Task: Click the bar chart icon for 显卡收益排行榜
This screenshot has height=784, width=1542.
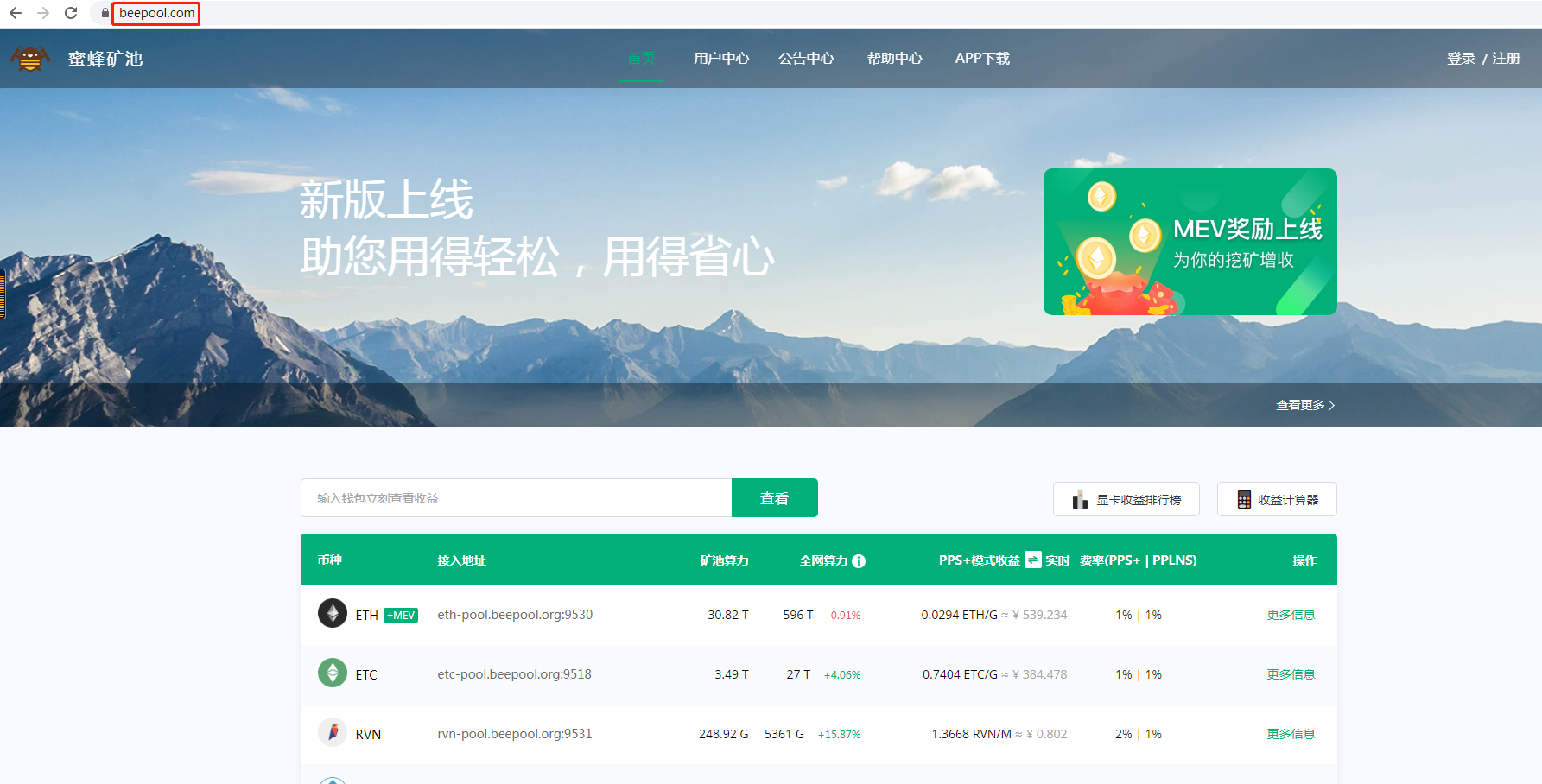Action: tap(1080, 500)
